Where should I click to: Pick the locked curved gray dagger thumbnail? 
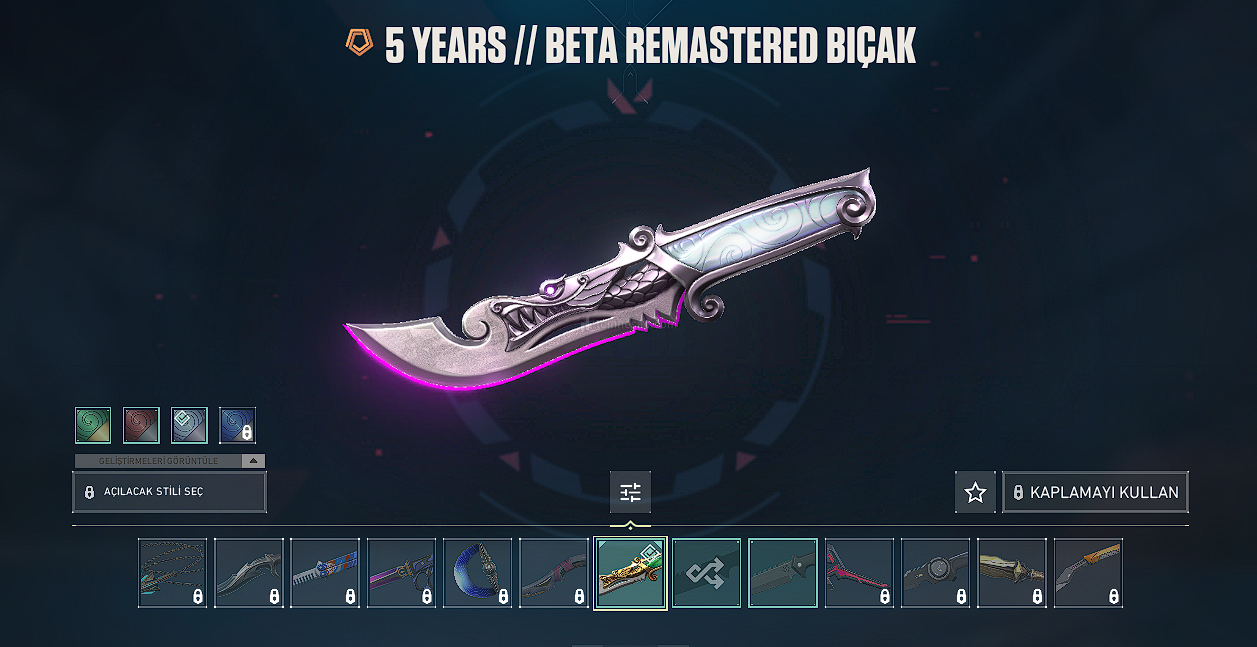[249, 573]
